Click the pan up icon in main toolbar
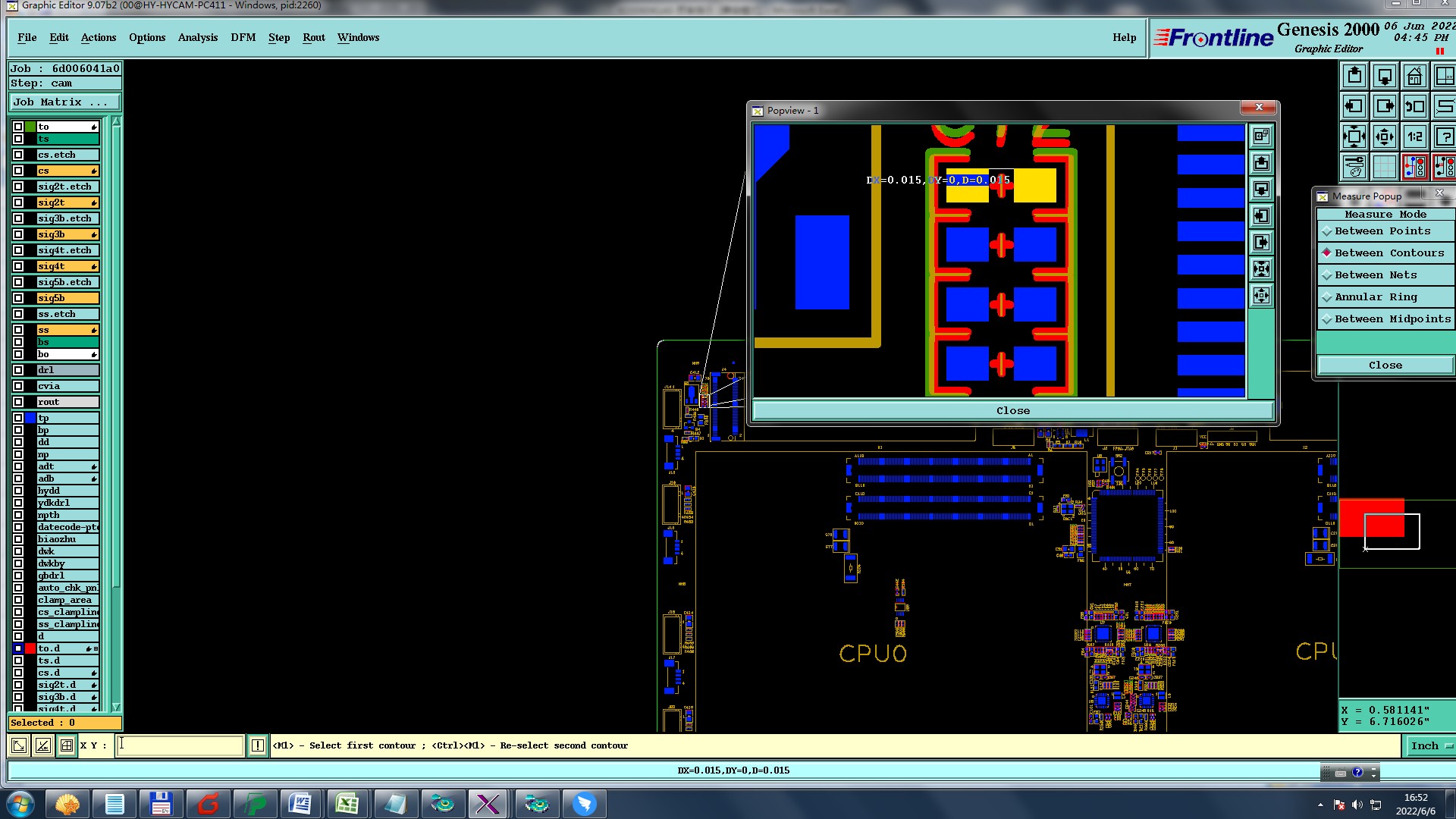Screen dimensions: 1456x819 pos(1354,77)
